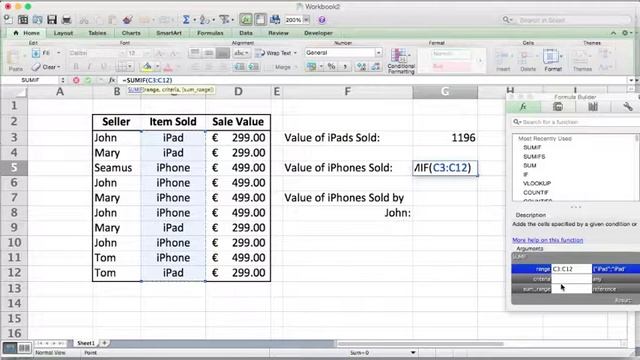The height and width of the screenshot is (360, 640).
Task: Select row 7 header
Action: point(14,198)
